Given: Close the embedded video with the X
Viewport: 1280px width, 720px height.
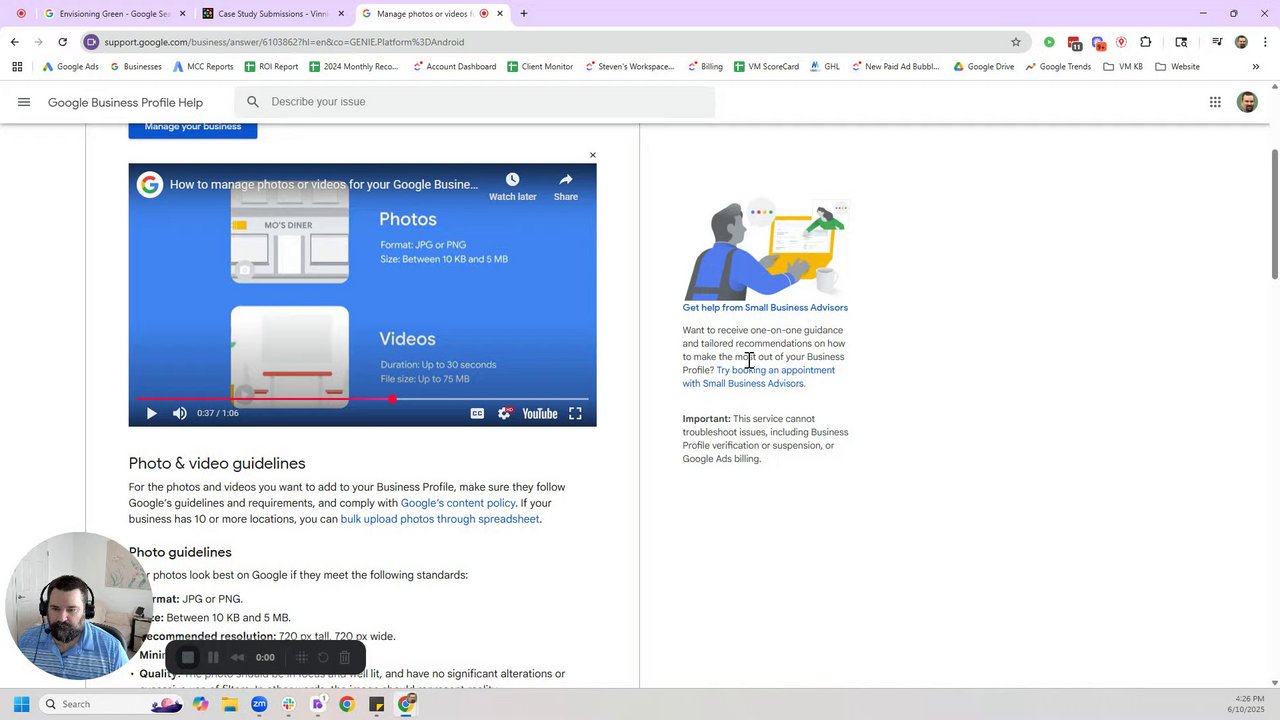Looking at the screenshot, I should tap(592, 155).
